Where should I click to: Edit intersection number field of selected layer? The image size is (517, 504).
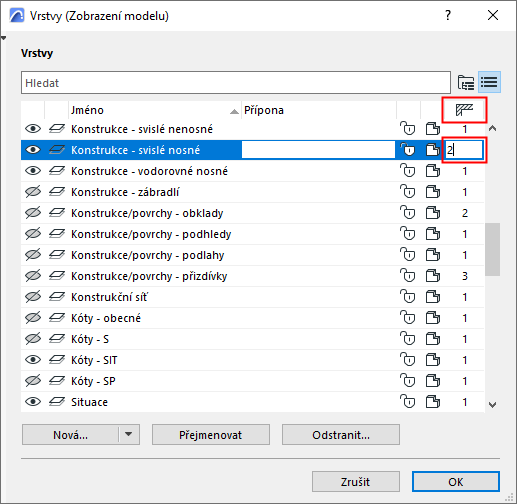464,150
